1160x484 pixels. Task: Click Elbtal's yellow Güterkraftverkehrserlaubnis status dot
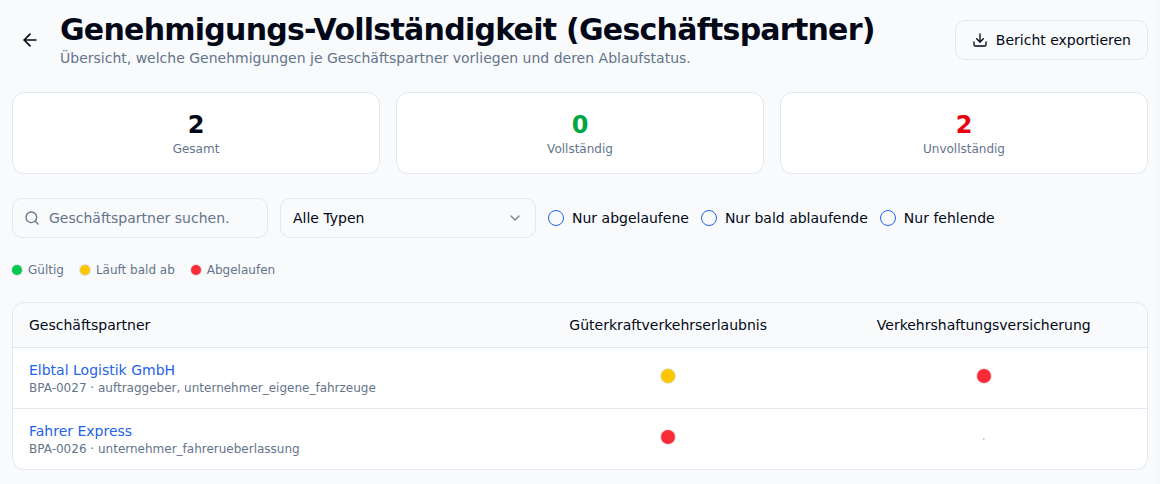coord(668,376)
